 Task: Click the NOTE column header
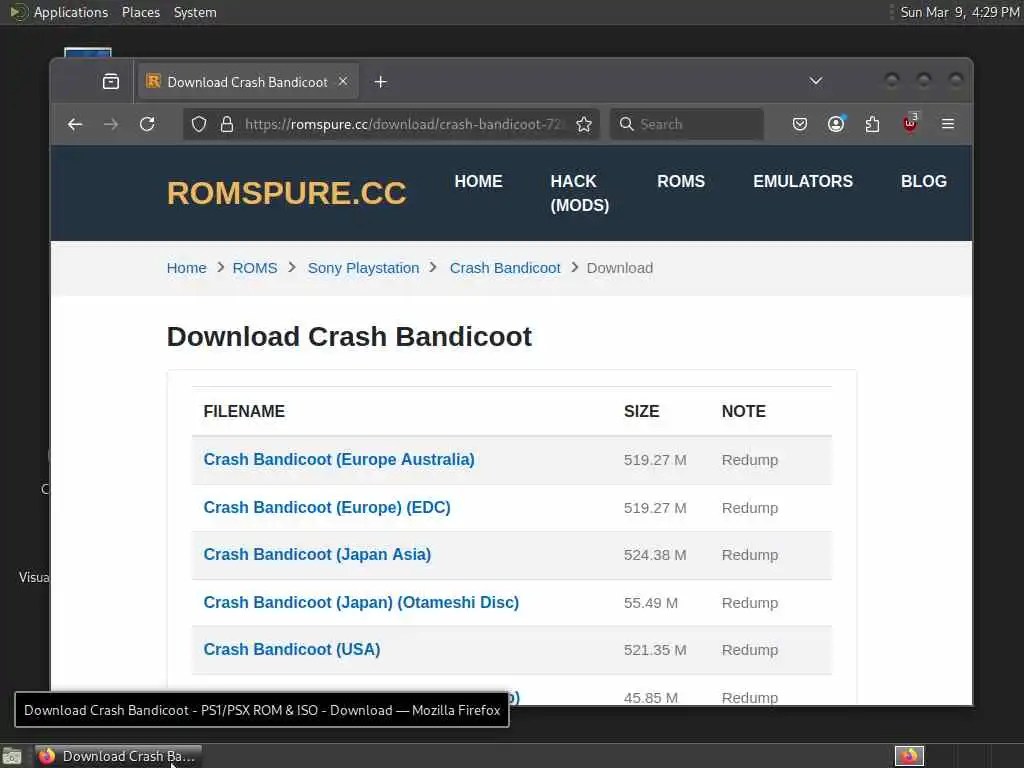744,411
